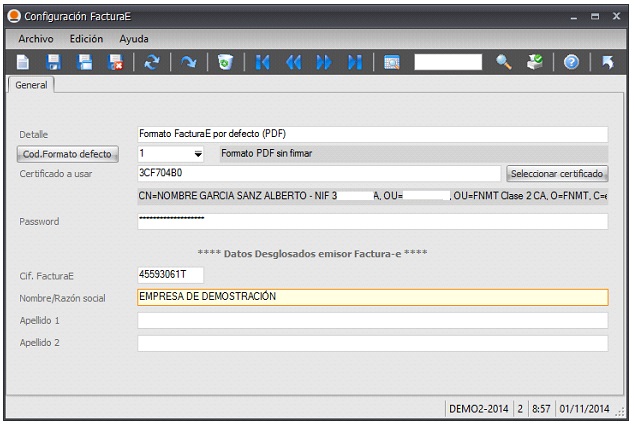
Task: Open the Ayuda menu
Action: coord(133,38)
